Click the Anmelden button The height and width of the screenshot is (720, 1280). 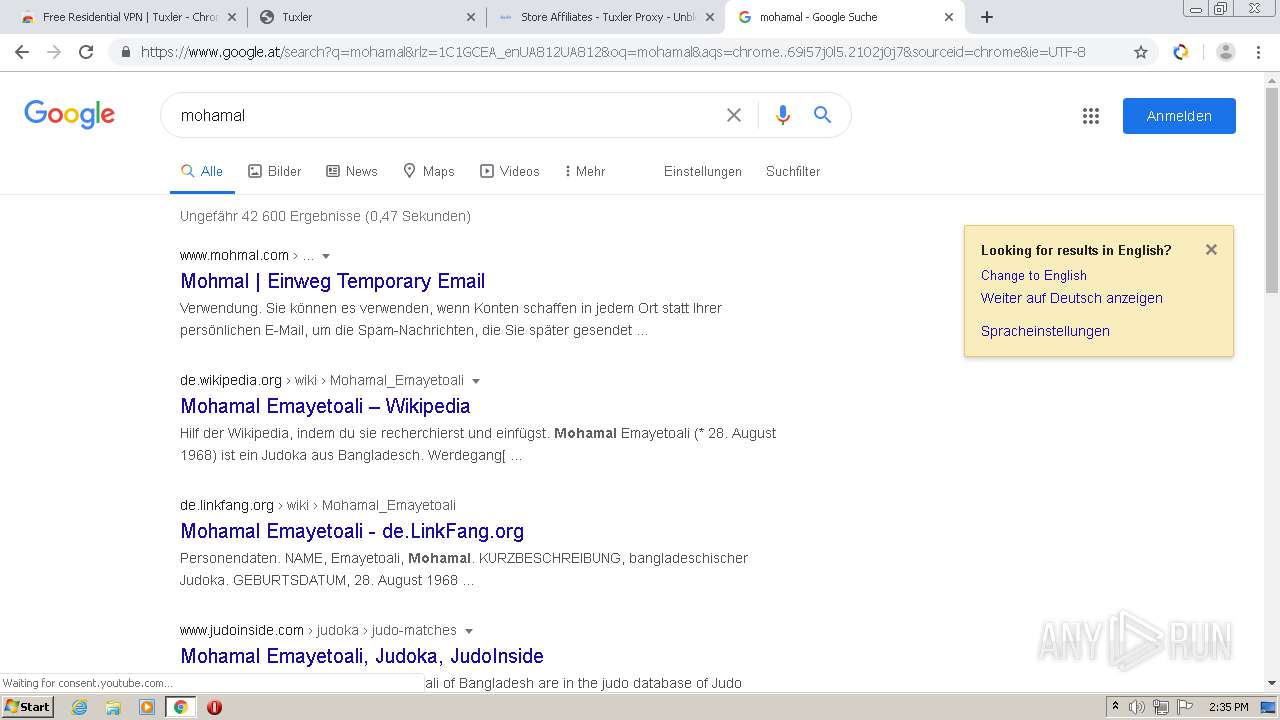click(1179, 116)
